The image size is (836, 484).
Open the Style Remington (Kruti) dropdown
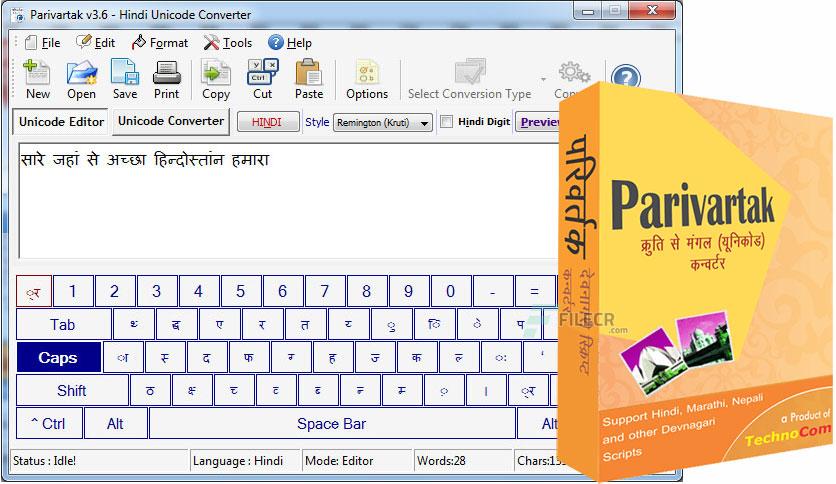[382, 123]
